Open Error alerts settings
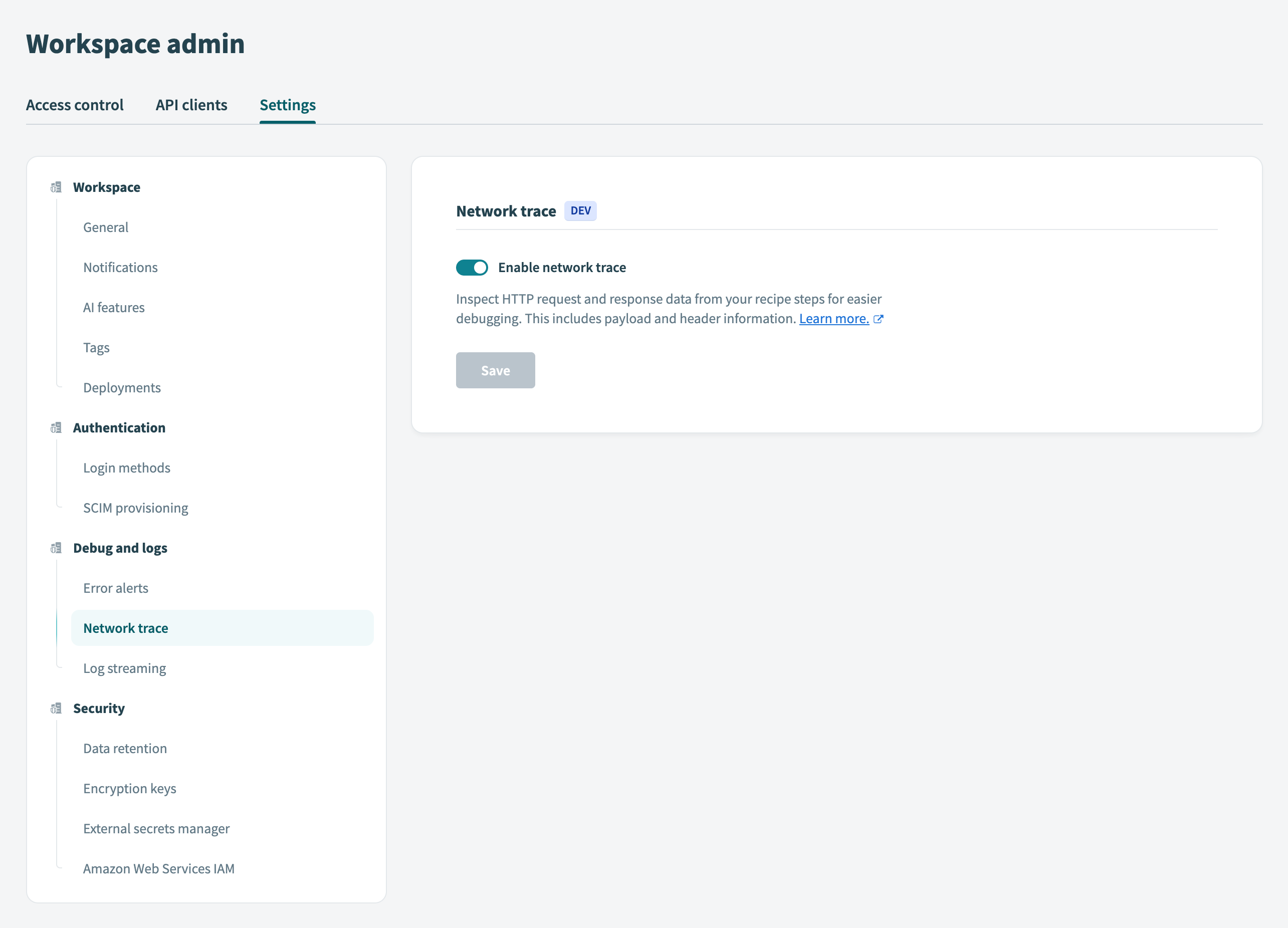 (116, 588)
